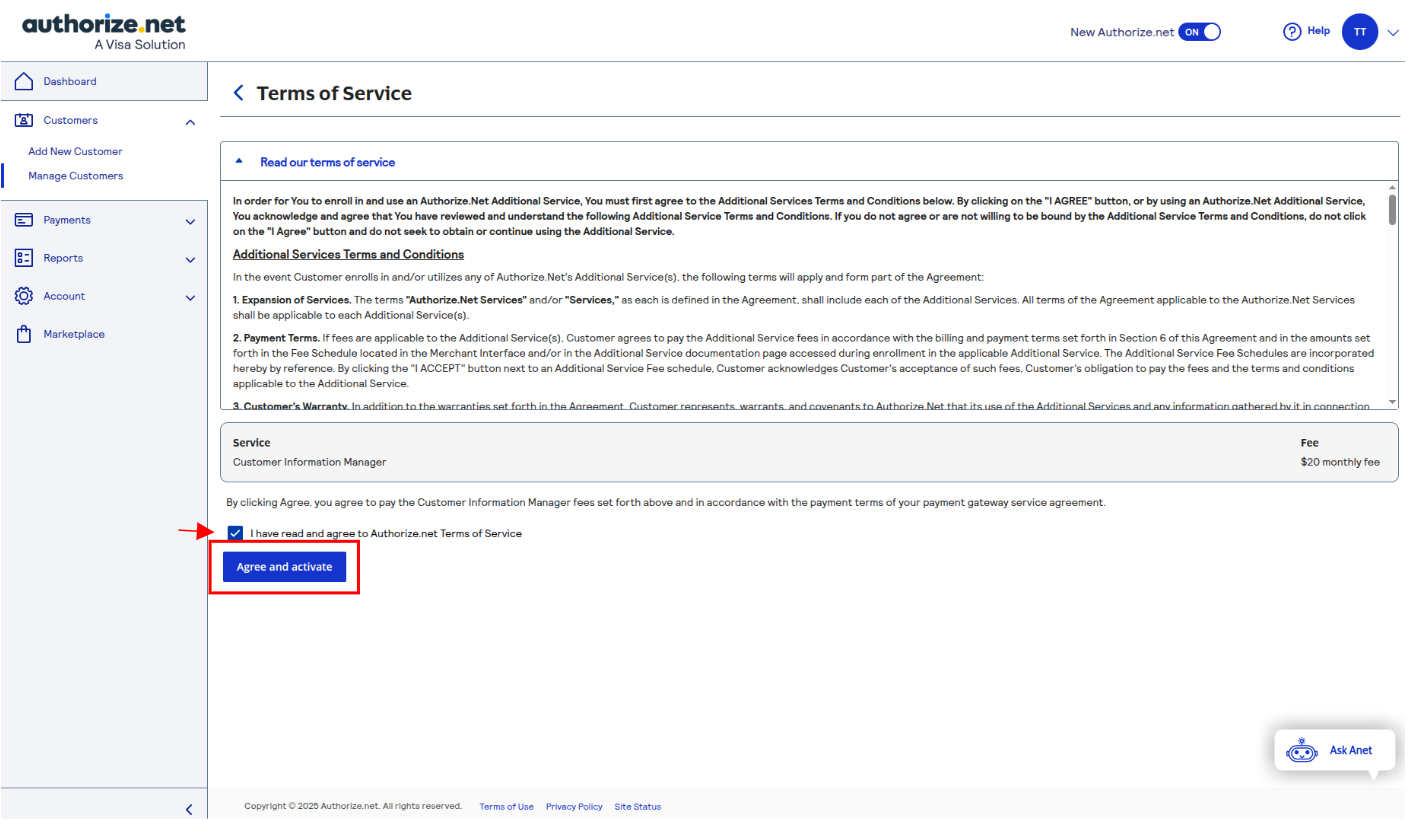Open Dashboard in the sidebar

pos(70,81)
